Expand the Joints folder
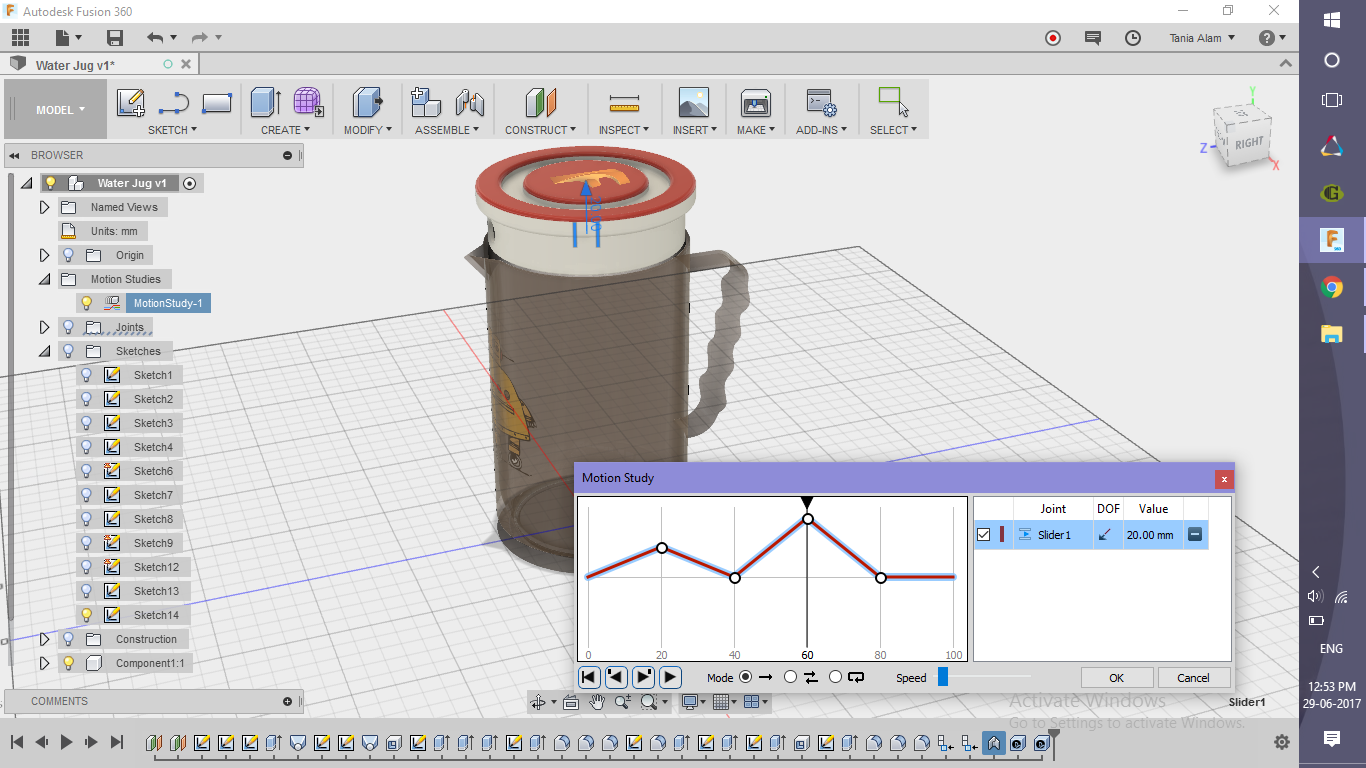 (x=44, y=327)
